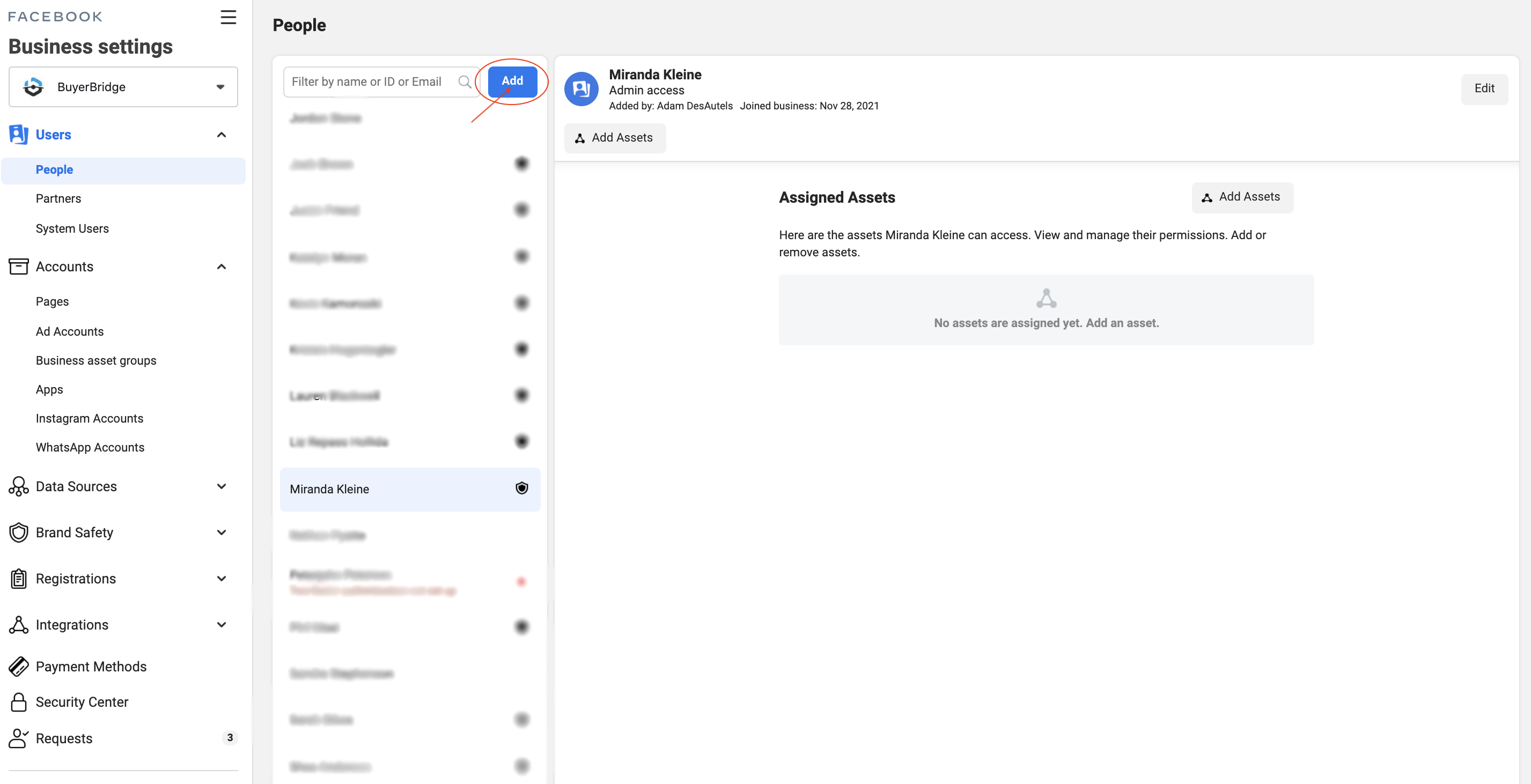The height and width of the screenshot is (784, 1531).
Task: Click the Edit button
Action: [x=1484, y=88]
